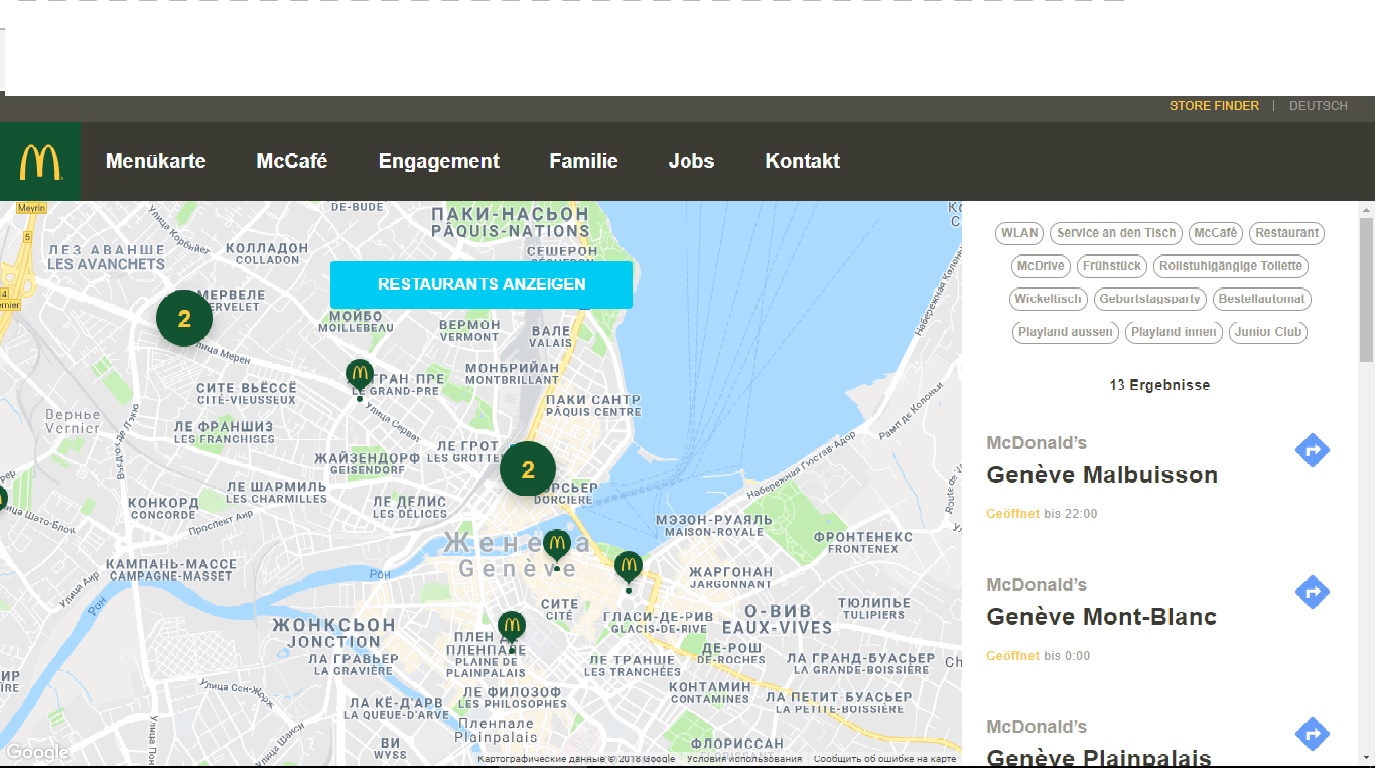Click the Geöffnet bis 0:00 text

[x=1038, y=656]
